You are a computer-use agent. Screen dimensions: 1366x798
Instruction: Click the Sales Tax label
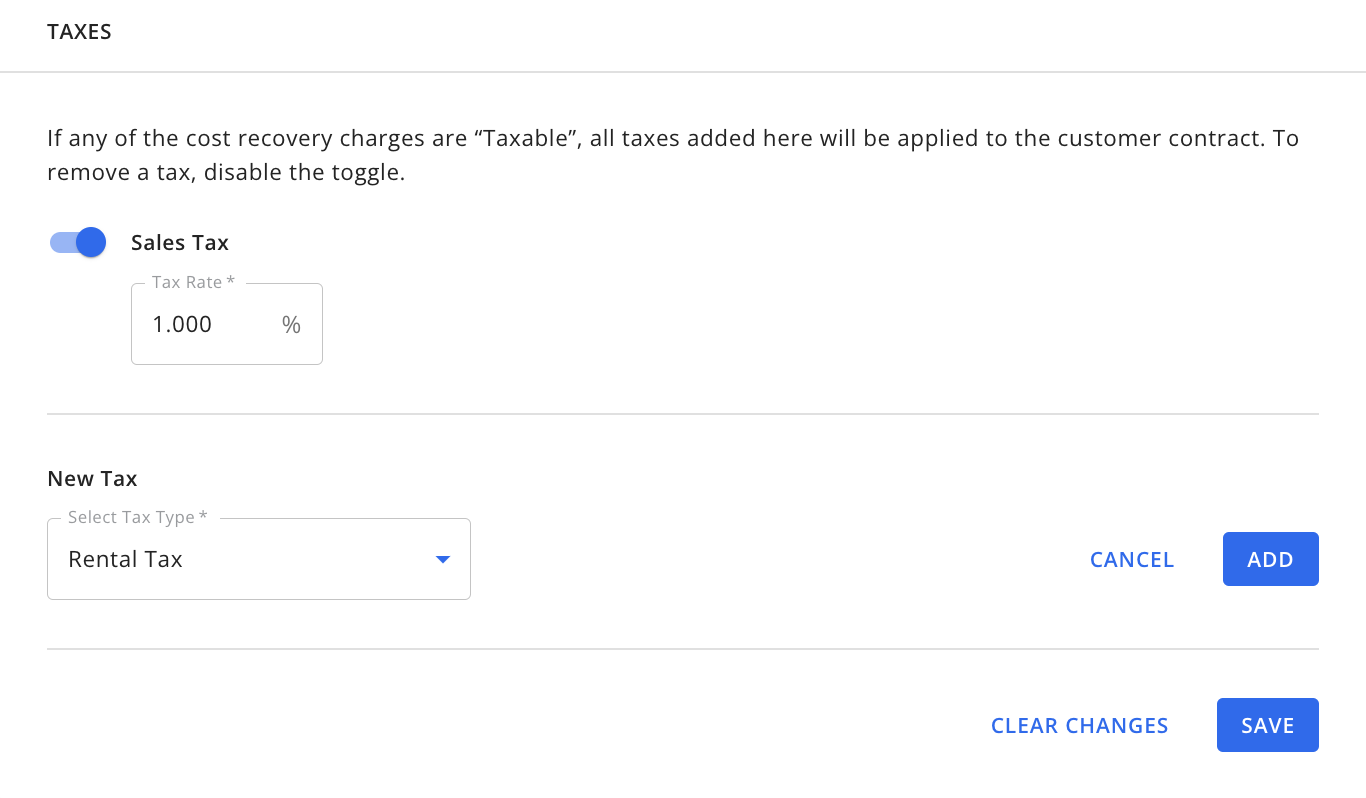click(x=180, y=242)
